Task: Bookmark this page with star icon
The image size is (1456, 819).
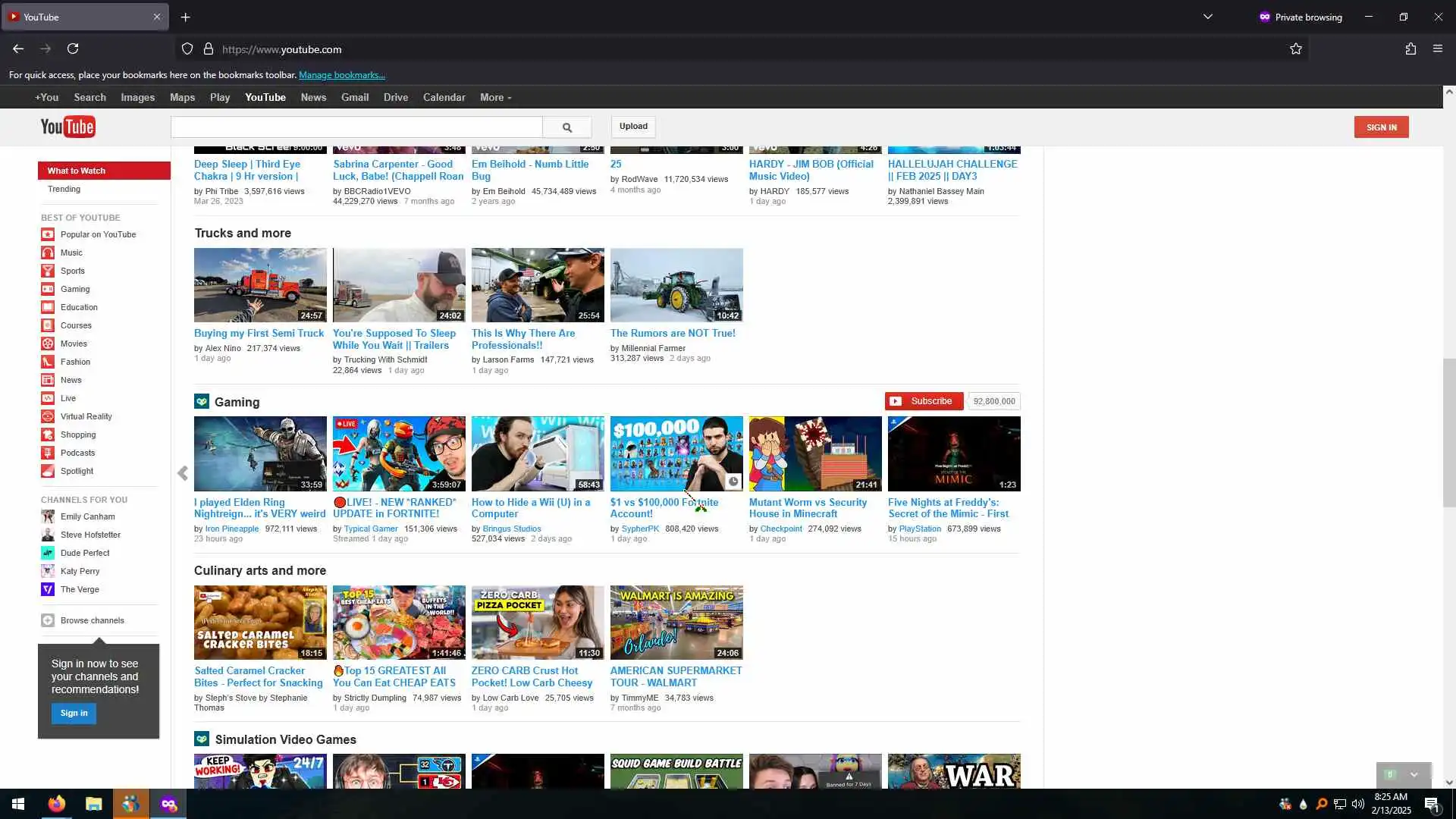Action: [x=1295, y=49]
